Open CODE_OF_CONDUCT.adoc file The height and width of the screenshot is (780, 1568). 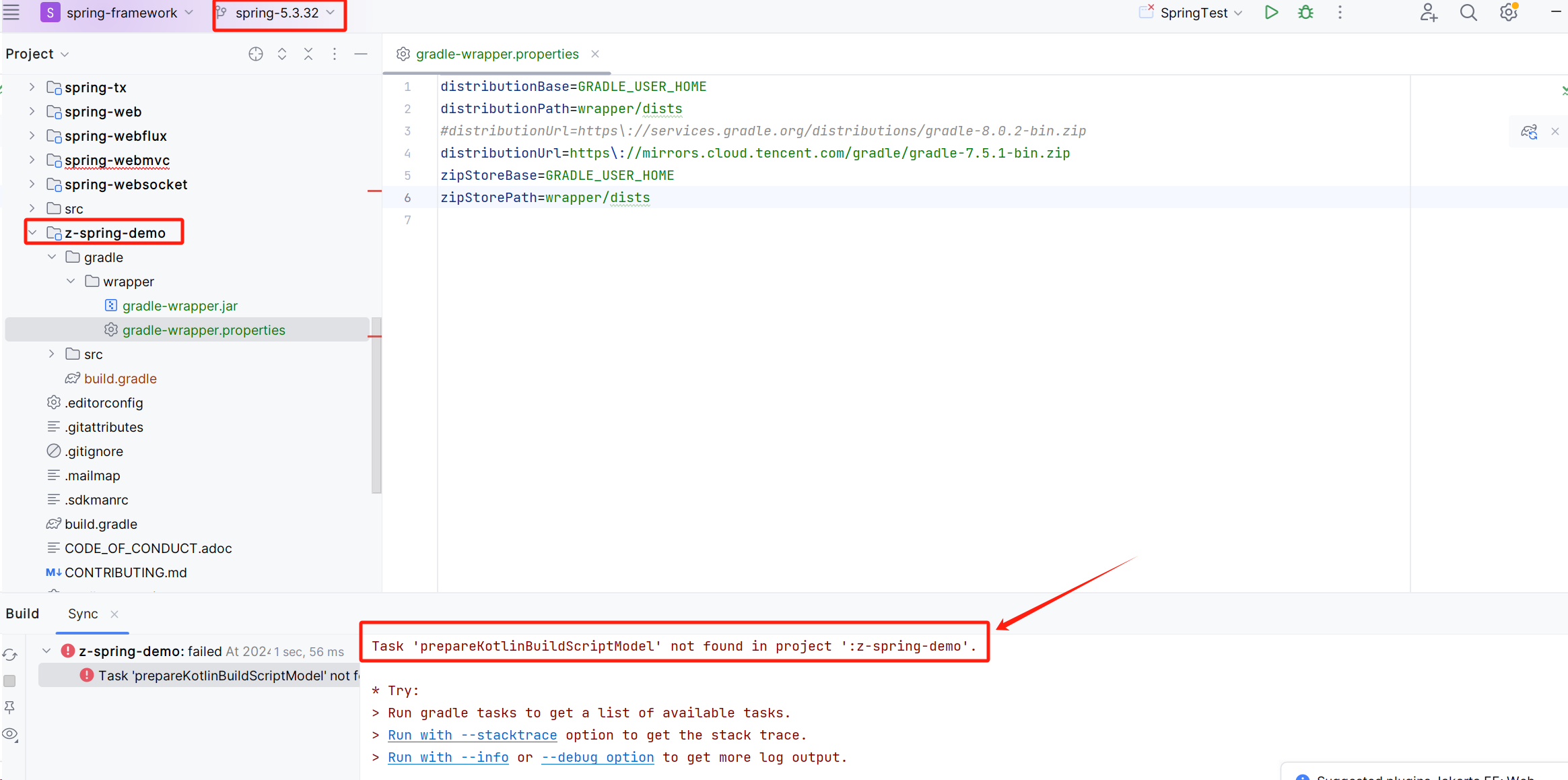click(148, 548)
